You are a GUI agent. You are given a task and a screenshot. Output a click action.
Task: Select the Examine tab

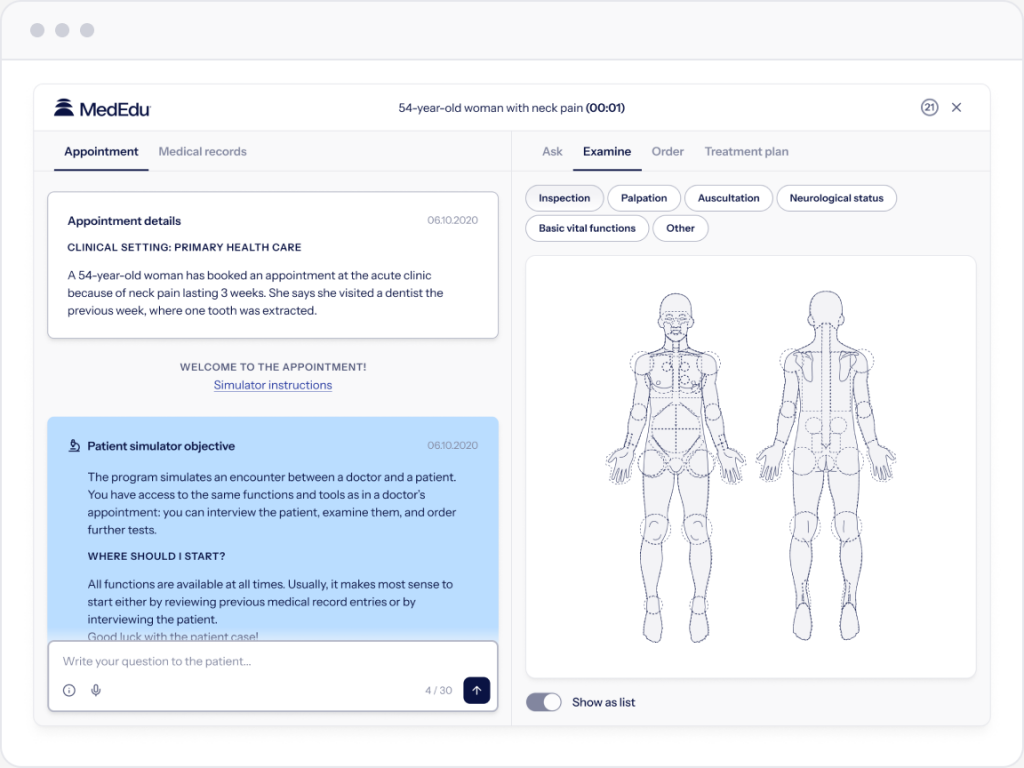point(607,152)
